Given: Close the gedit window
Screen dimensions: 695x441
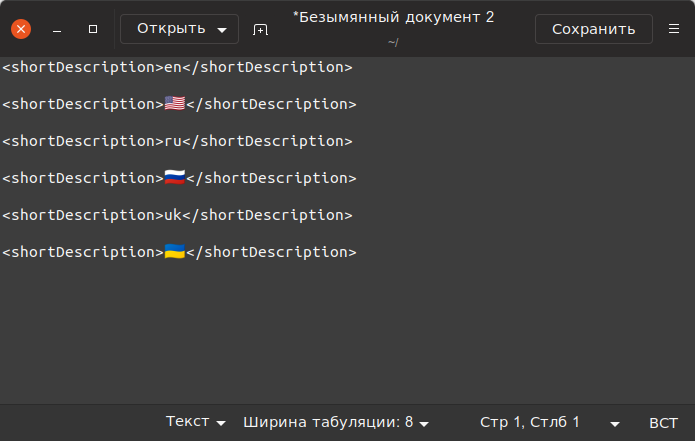Looking at the screenshot, I should point(21,29).
